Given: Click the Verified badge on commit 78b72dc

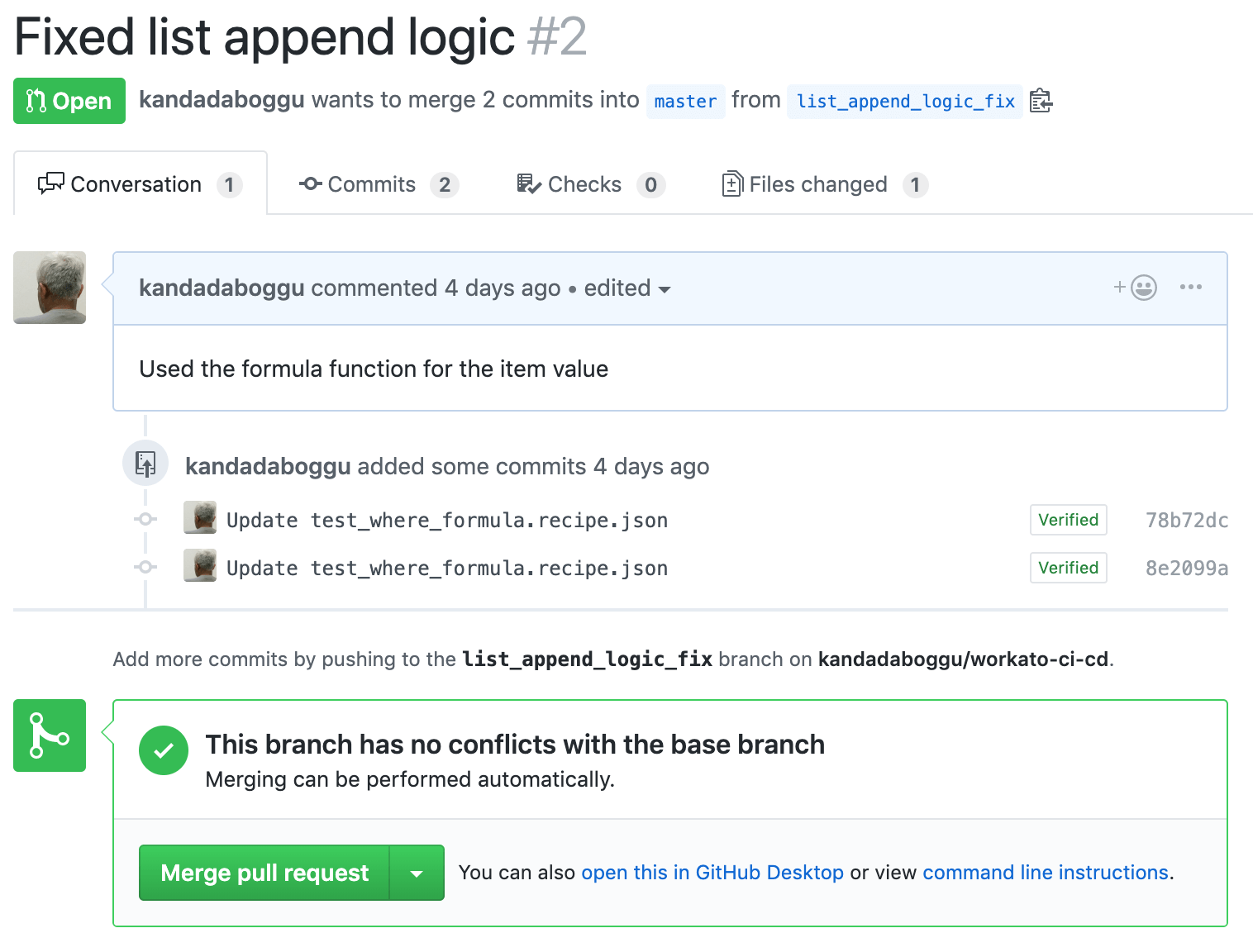Looking at the screenshot, I should tap(1068, 520).
